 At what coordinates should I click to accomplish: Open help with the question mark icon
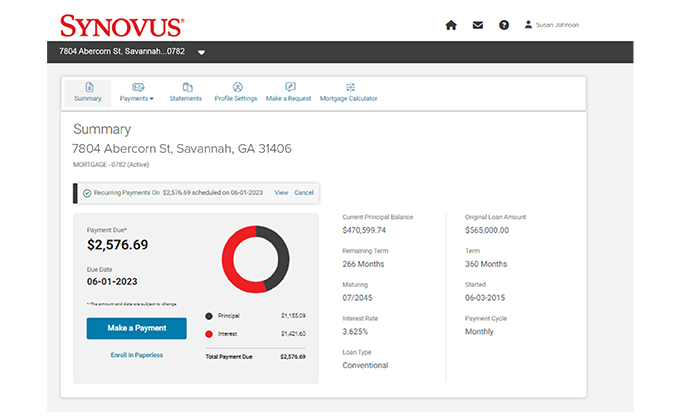click(504, 25)
